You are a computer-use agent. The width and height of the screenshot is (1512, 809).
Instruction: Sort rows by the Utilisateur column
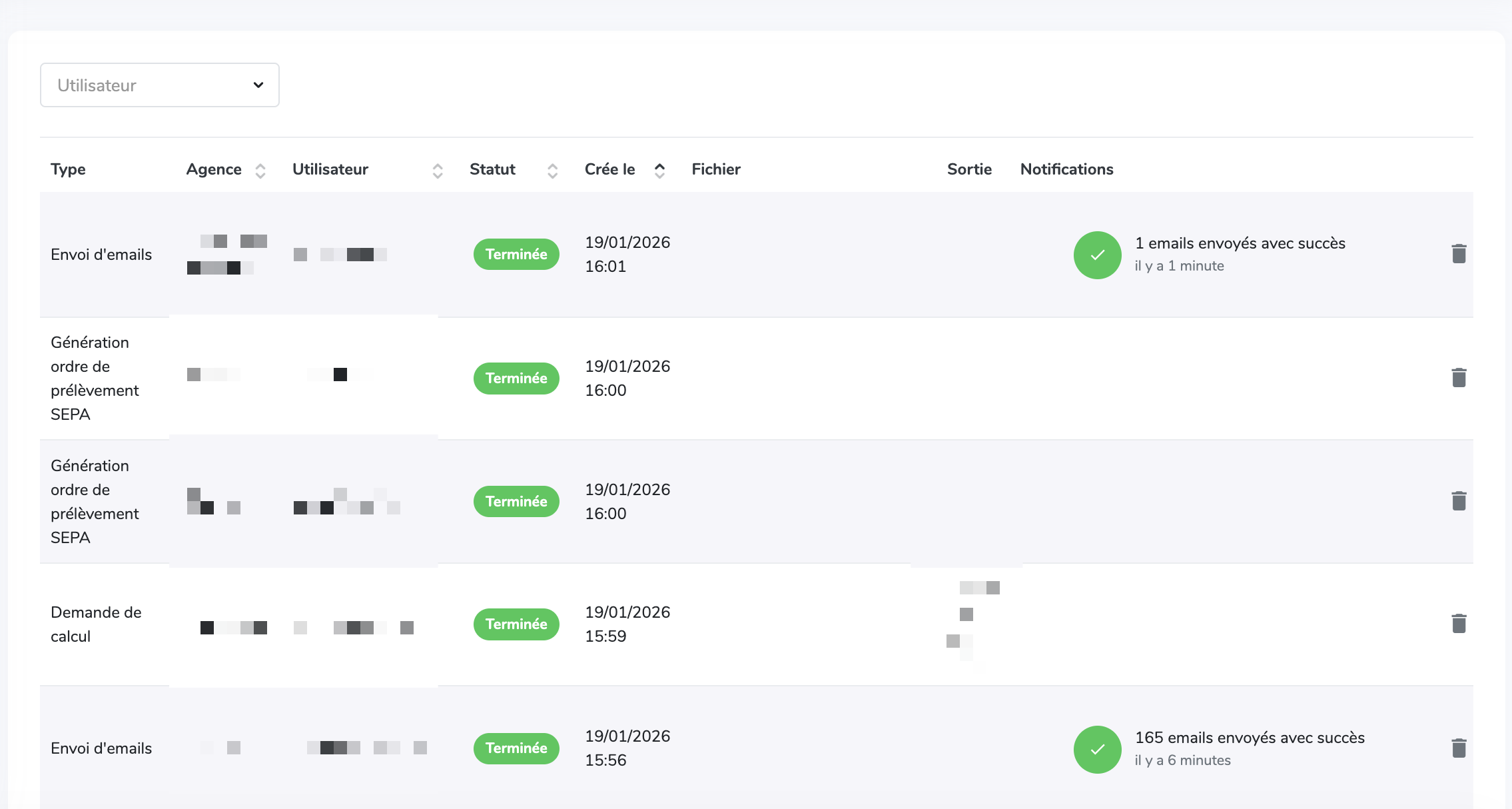(x=437, y=170)
